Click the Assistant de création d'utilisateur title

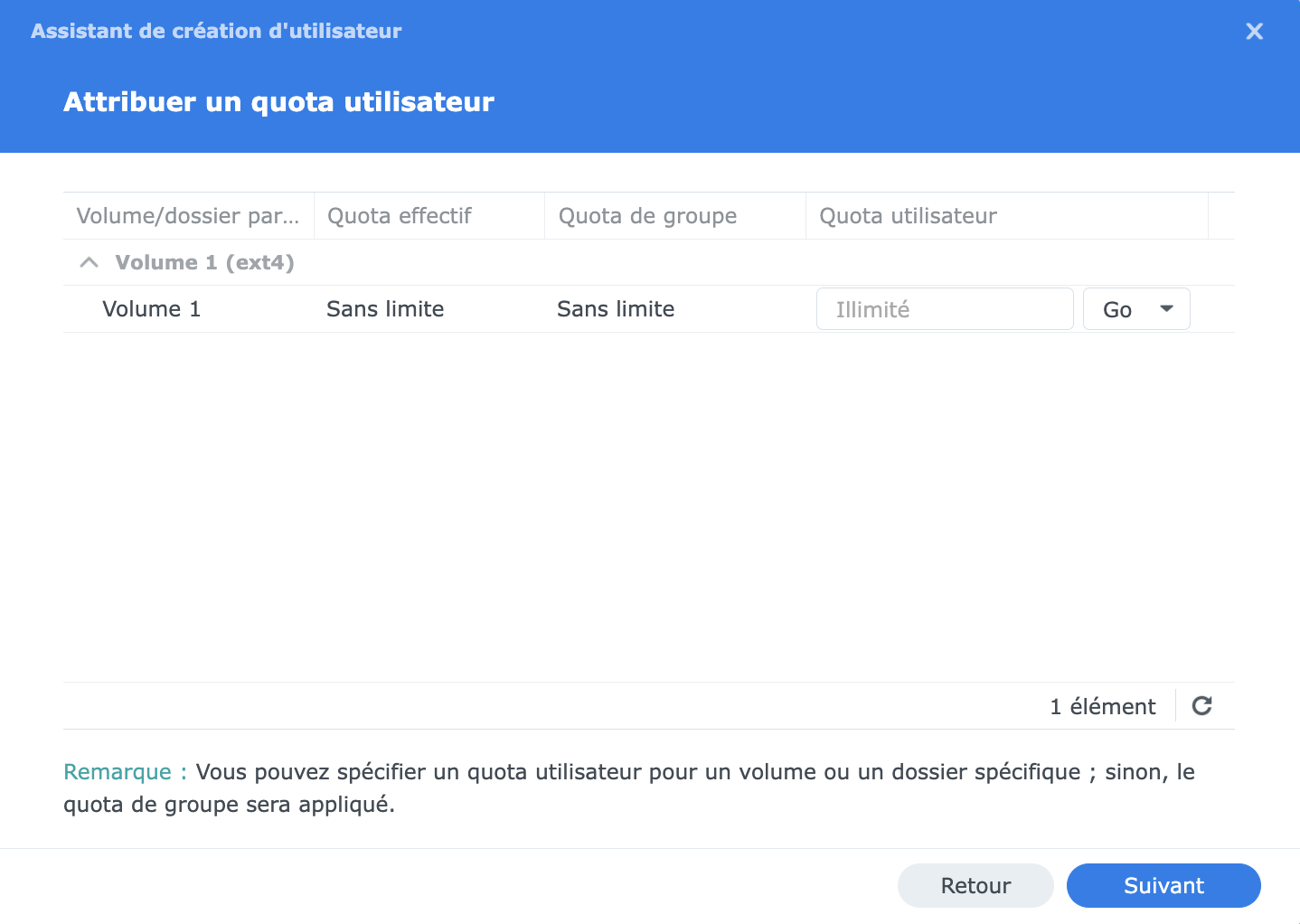216,31
